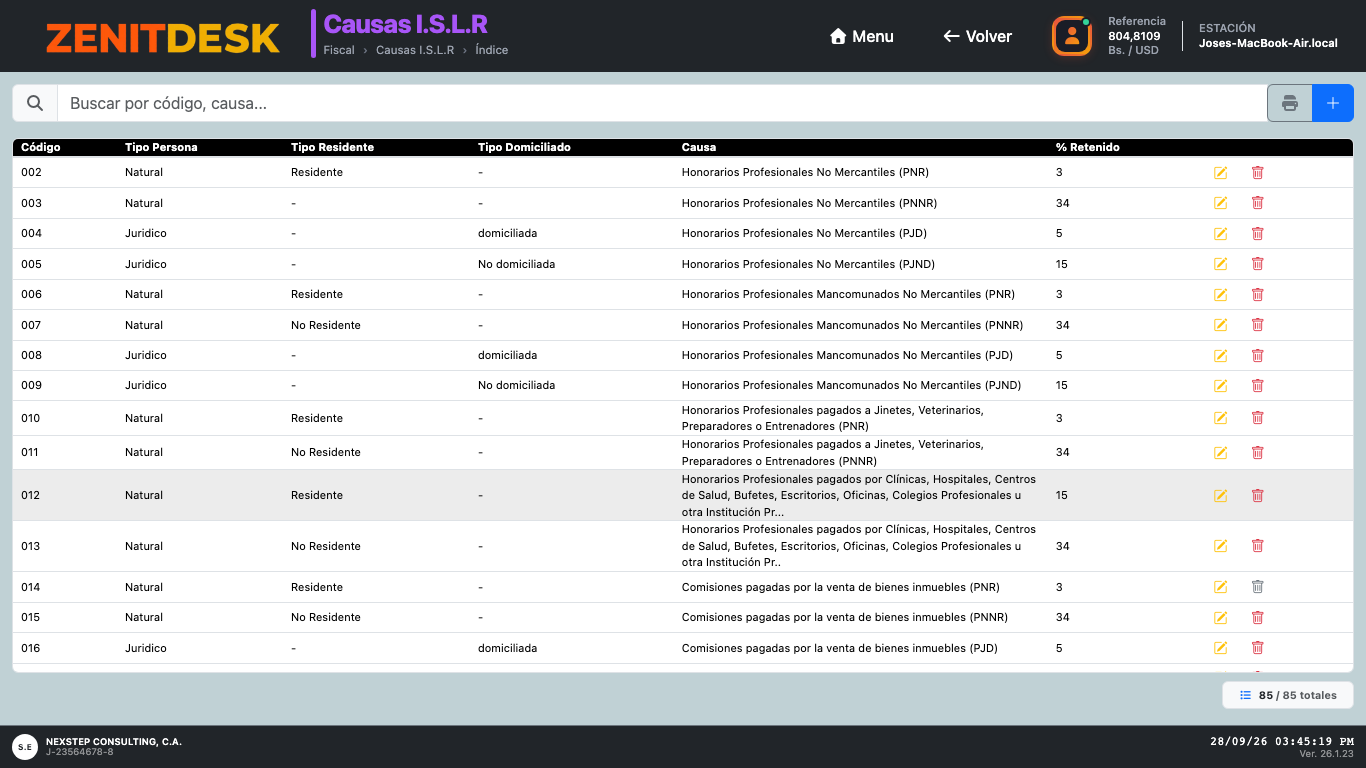Open the Fiscal breadcrumb link
This screenshot has height=768, width=1366.
[x=339, y=50]
